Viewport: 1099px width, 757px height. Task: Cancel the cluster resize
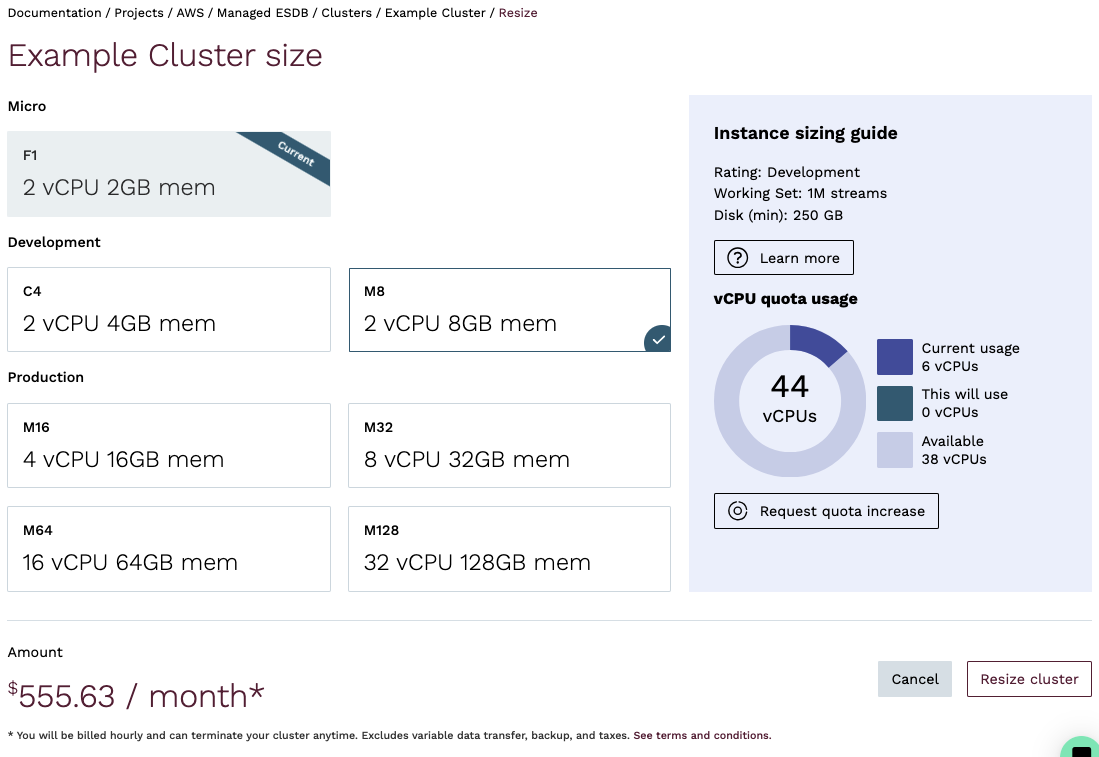[915, 679]
